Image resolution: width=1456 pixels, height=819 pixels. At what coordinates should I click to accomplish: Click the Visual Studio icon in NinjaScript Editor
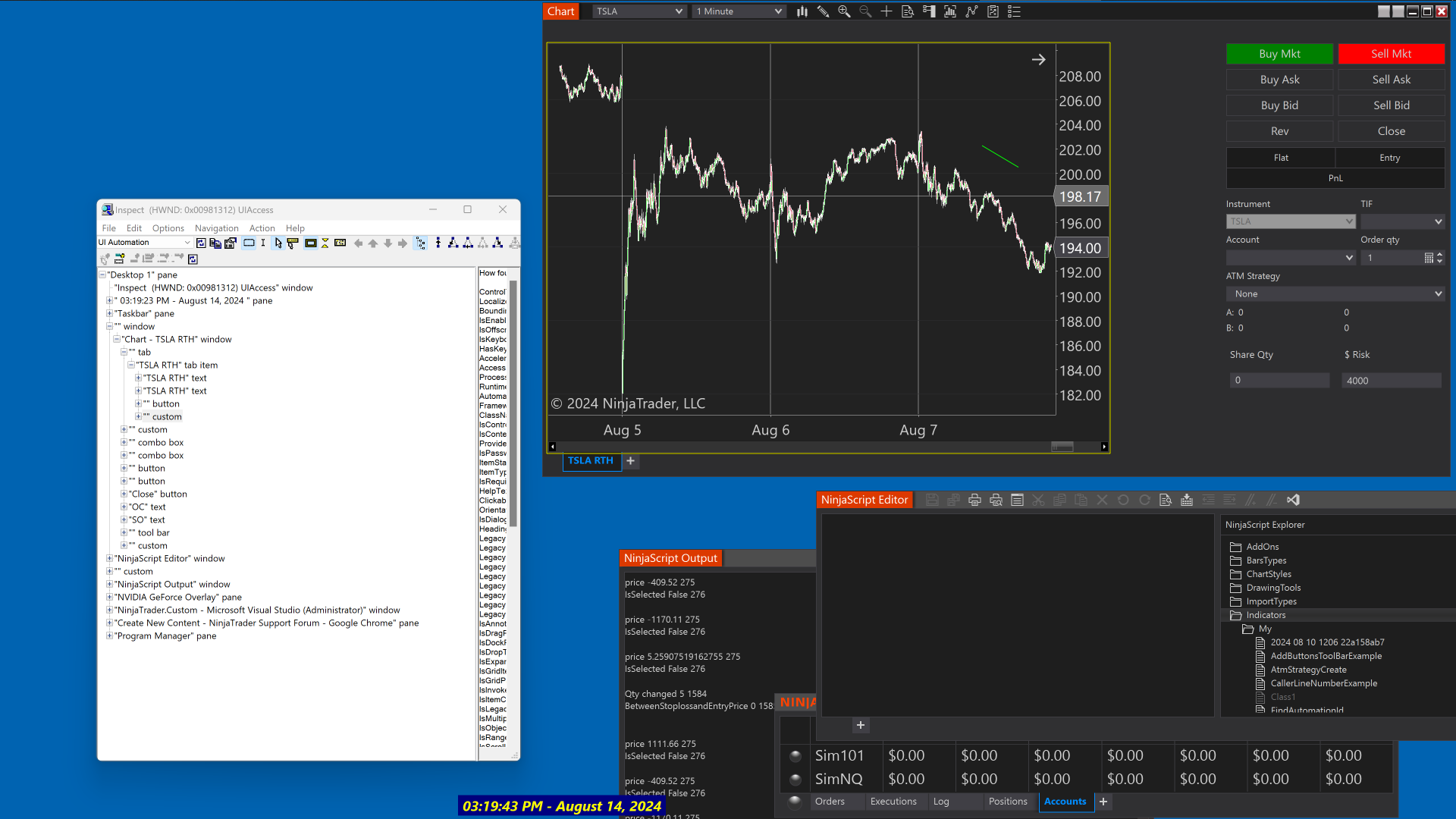pos(1293,500)
